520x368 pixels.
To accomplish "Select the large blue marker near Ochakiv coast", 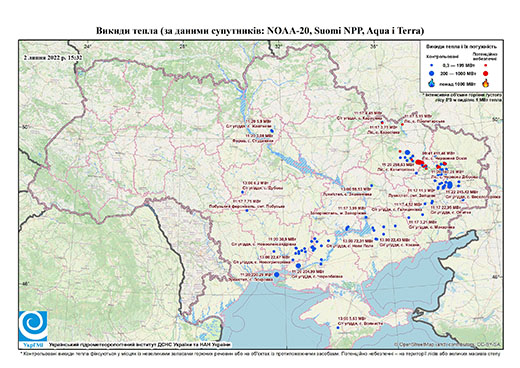I will [276, 274].
